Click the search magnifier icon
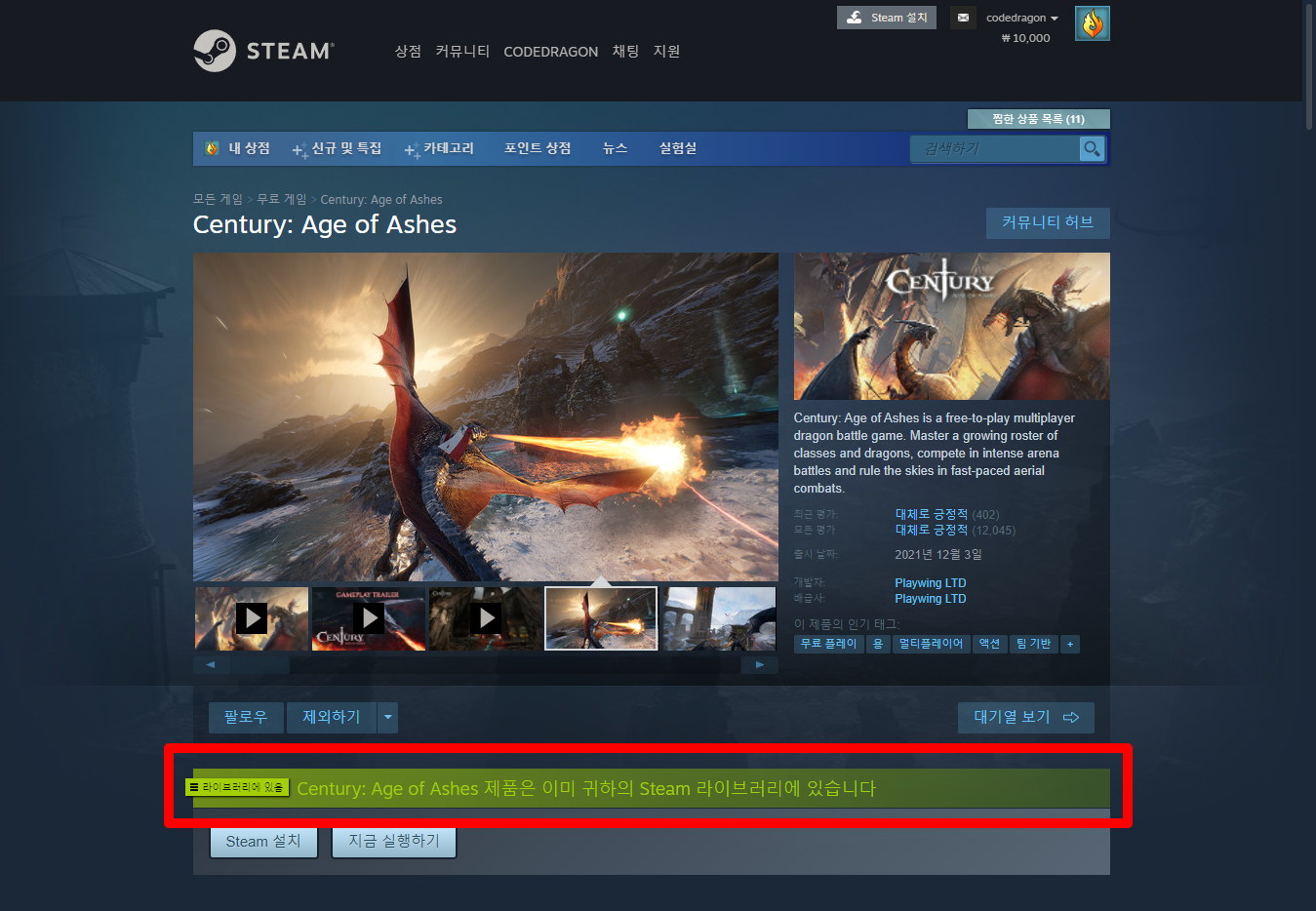1316x911 pixels. click(x=1092, y=148)
